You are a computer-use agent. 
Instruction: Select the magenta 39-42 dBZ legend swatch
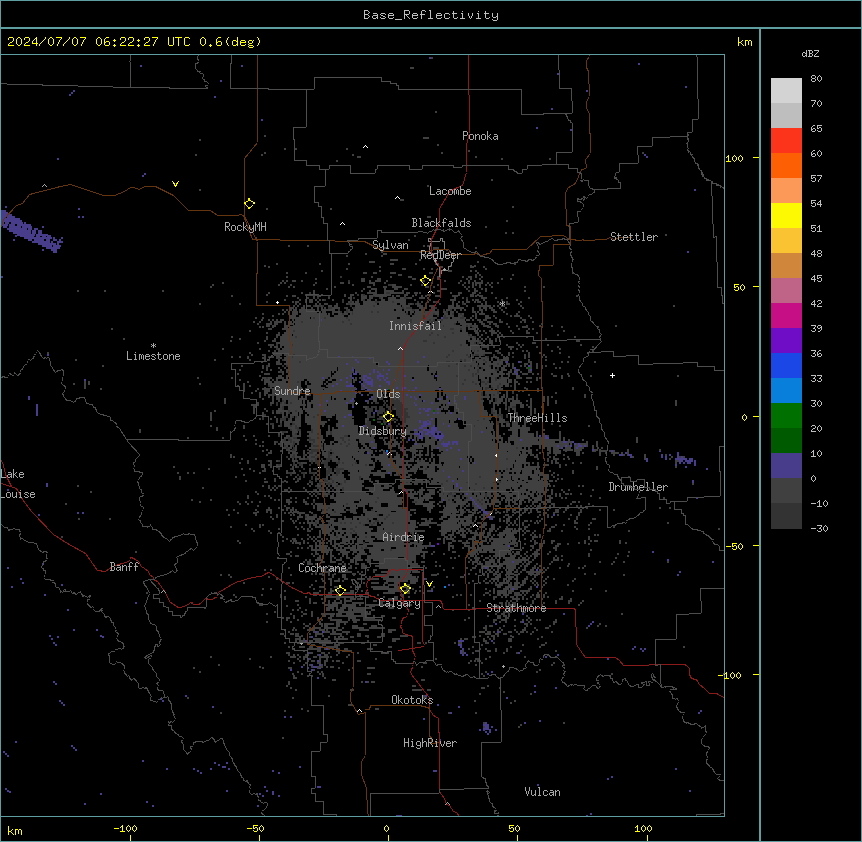coord(786,315)
